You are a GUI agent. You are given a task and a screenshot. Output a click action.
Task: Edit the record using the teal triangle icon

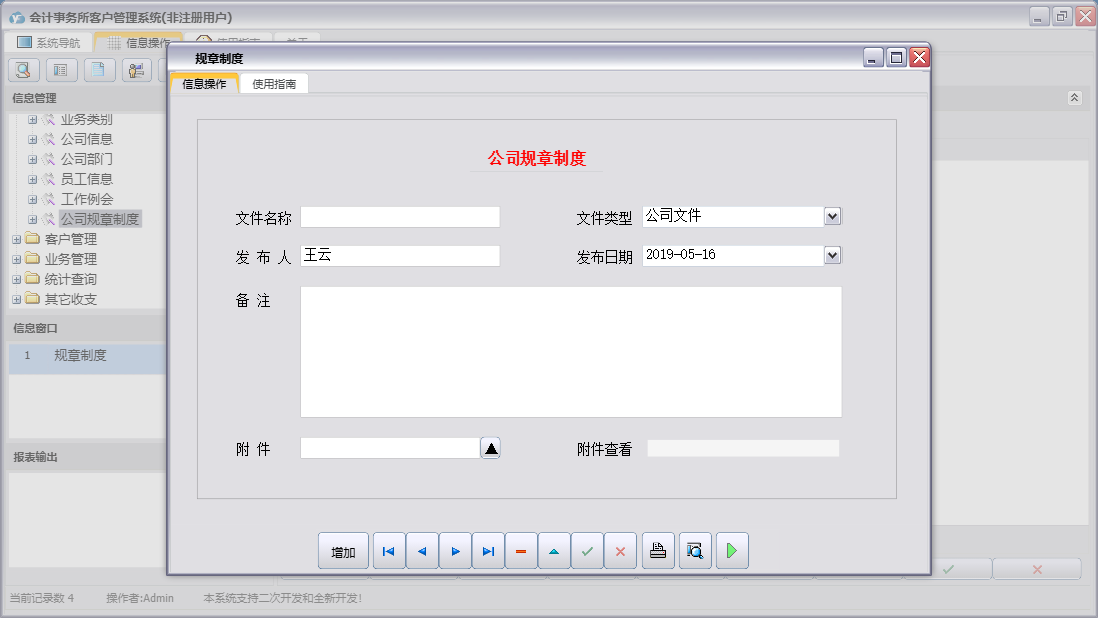pos(554,550)
